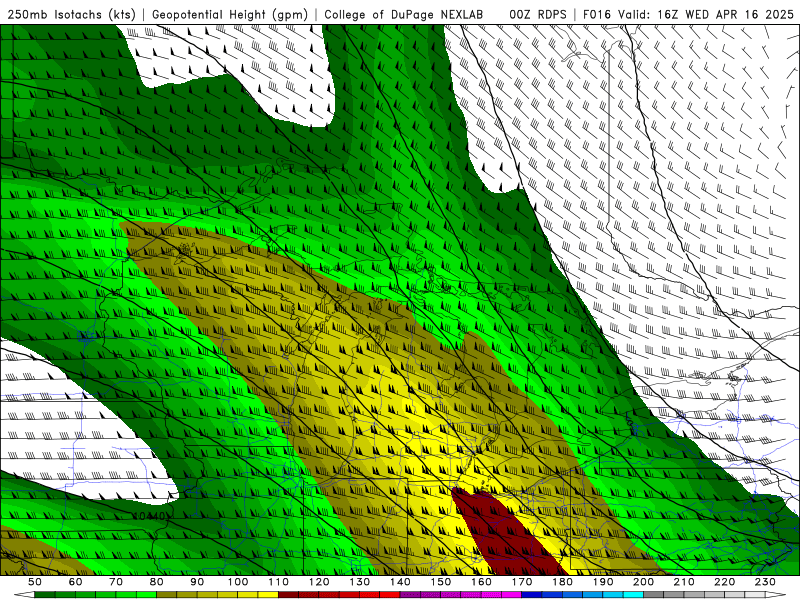Click the legend value "50"

click(x=35, y=582)
